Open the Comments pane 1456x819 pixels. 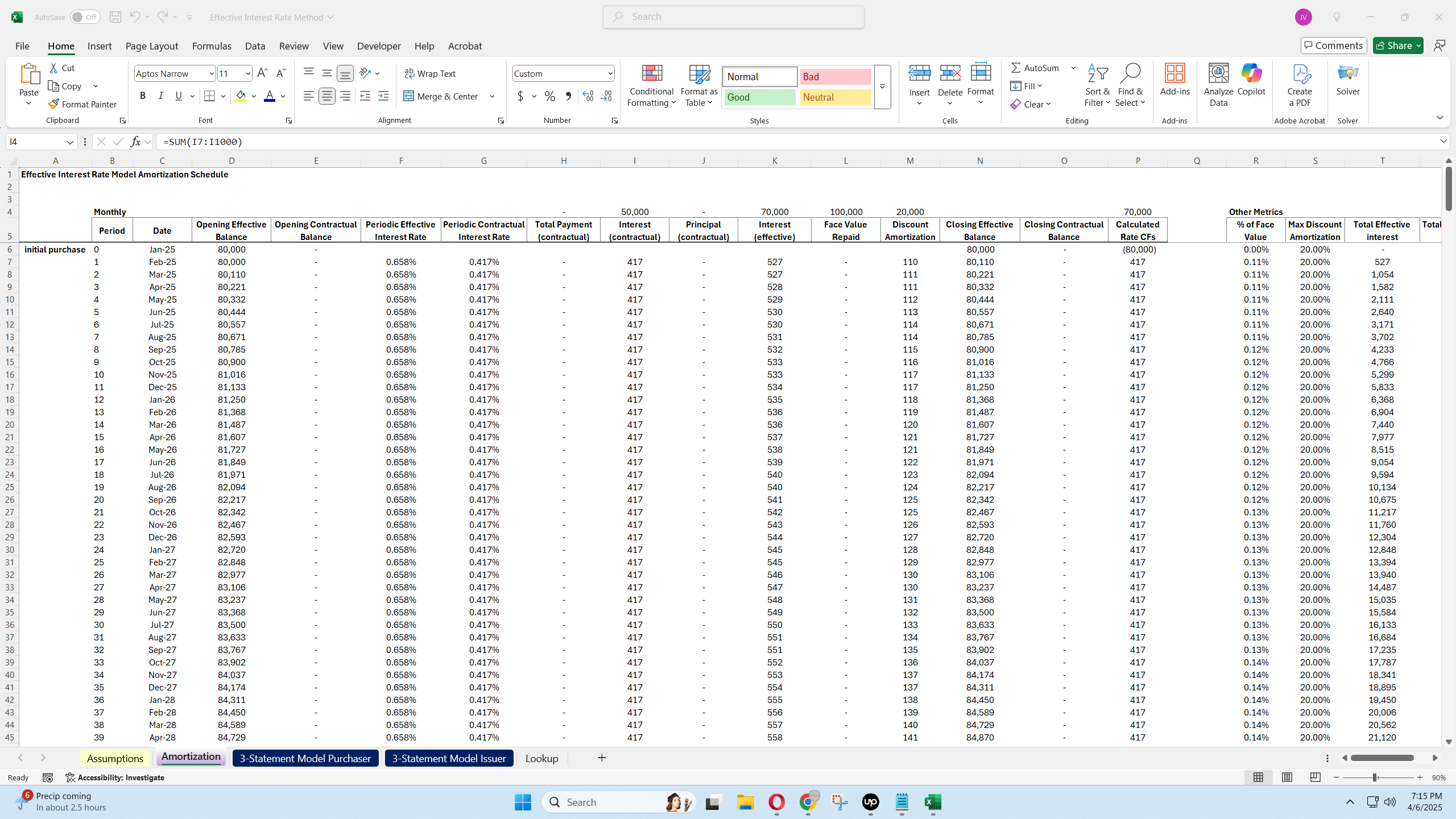click(1333, 45)
